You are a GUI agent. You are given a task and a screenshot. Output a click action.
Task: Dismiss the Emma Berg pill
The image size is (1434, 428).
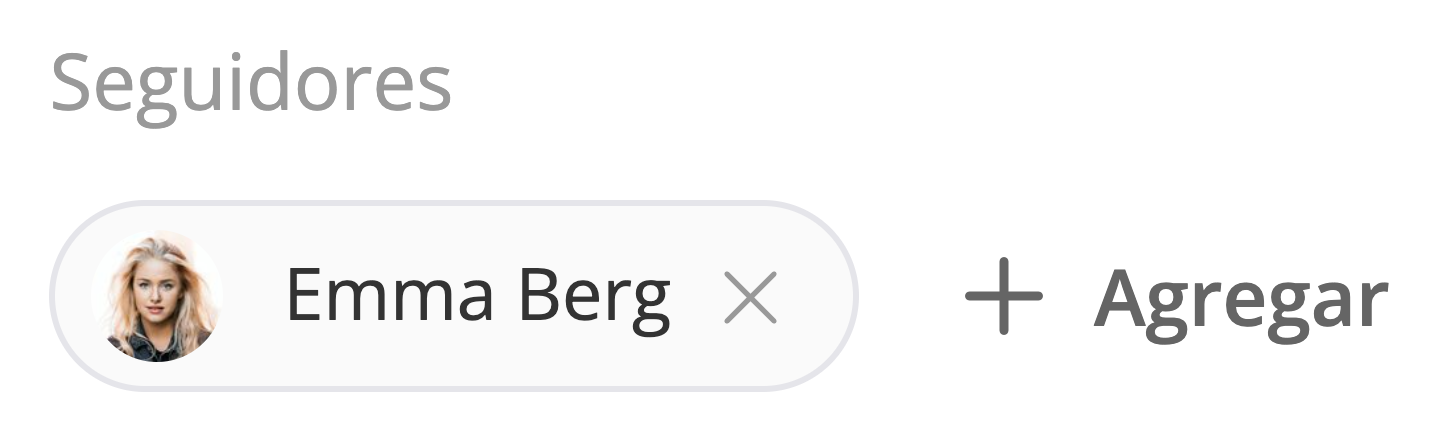(x=750, y=297)
